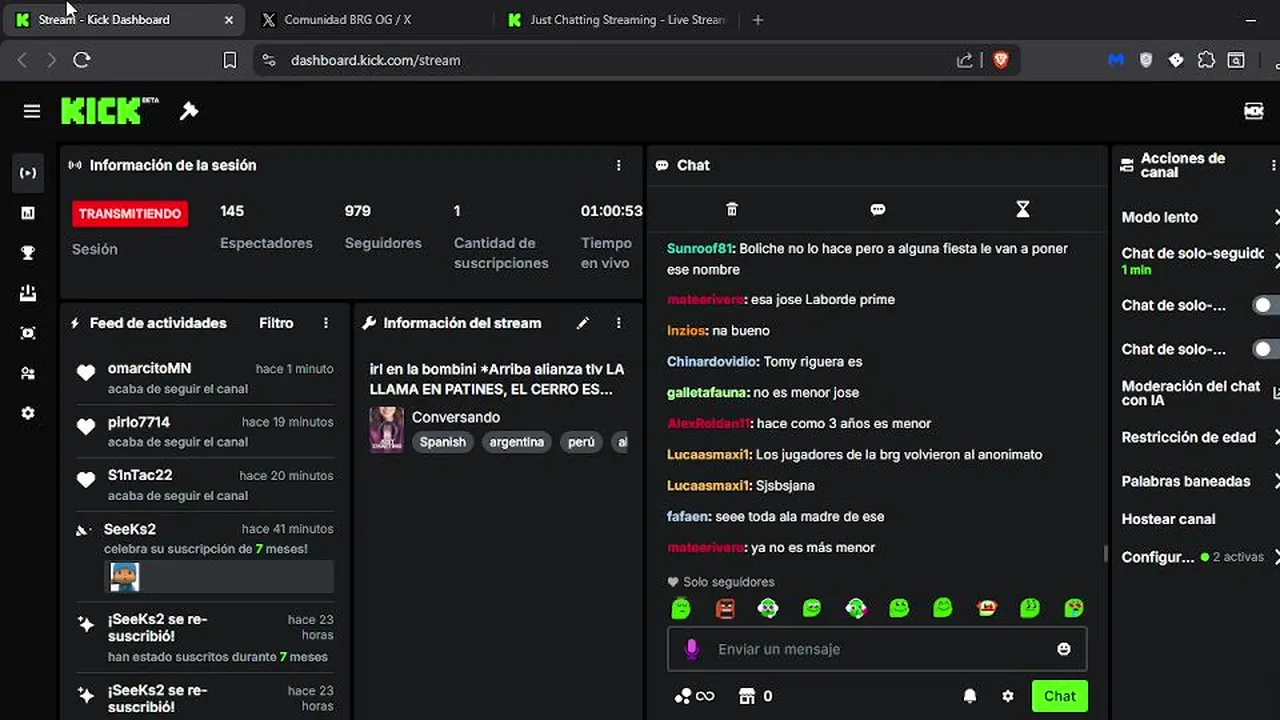The image size is (1280, 720).
Task: Click the top-right chest icon in Kick header
Action: tap(1254, 111)
